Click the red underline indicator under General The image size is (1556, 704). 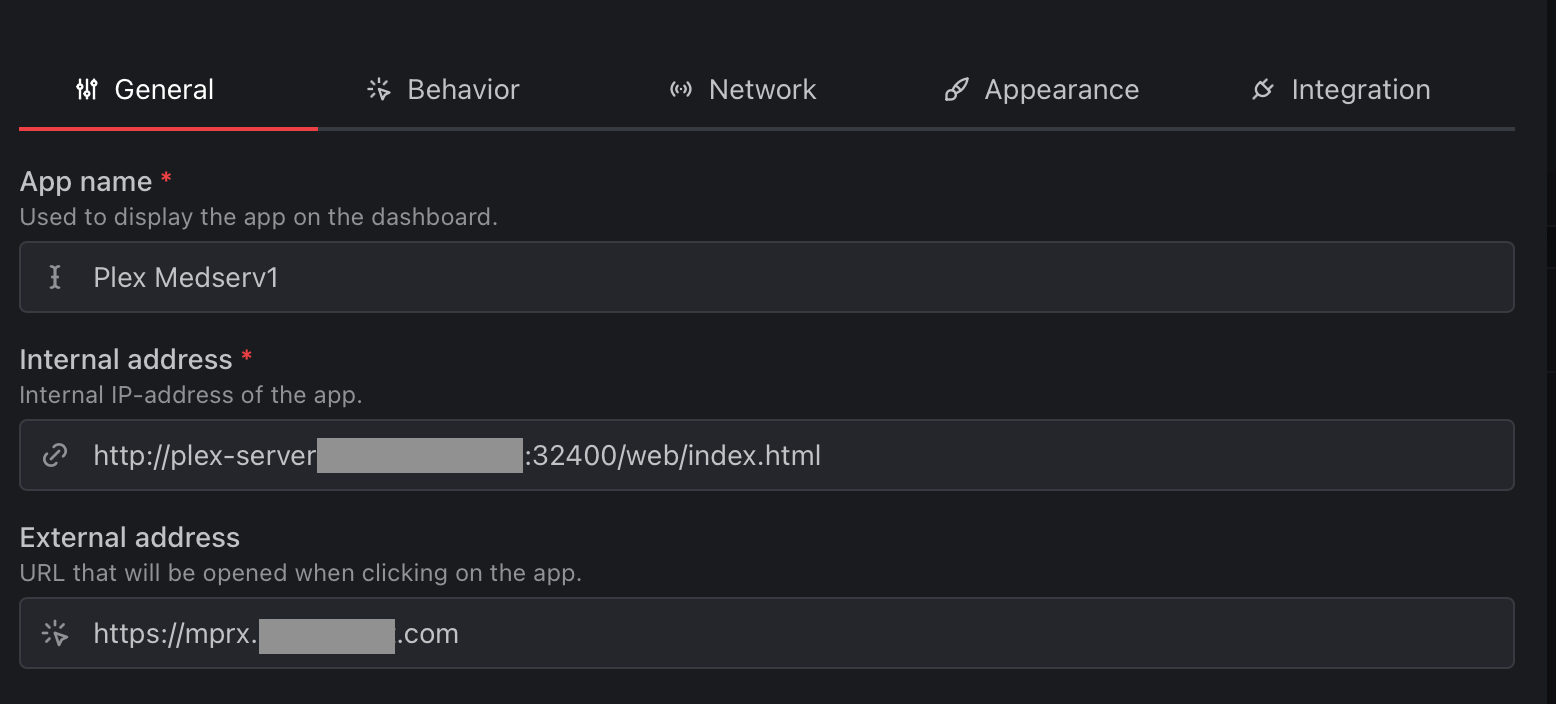(x=168, y=128)
